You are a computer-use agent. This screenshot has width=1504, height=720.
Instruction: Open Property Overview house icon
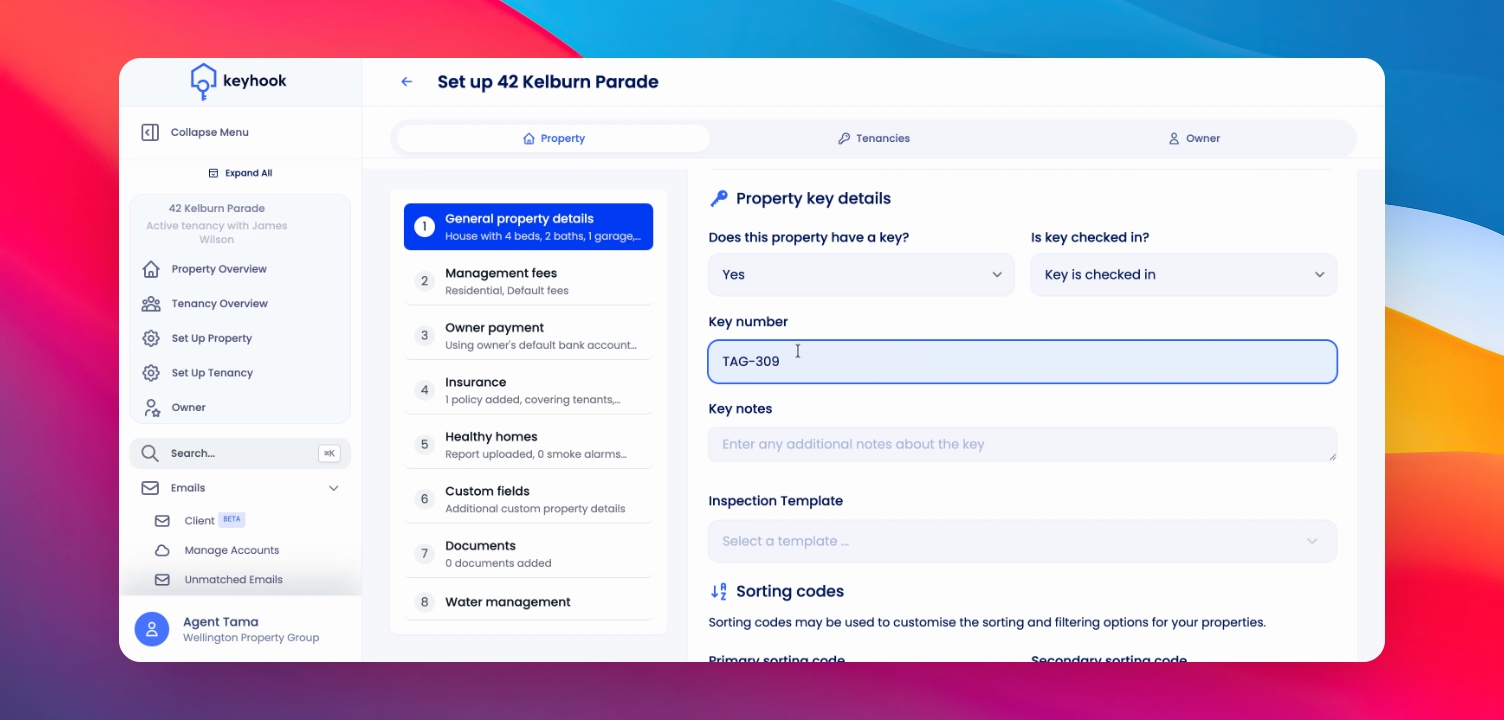pos(151,269)
